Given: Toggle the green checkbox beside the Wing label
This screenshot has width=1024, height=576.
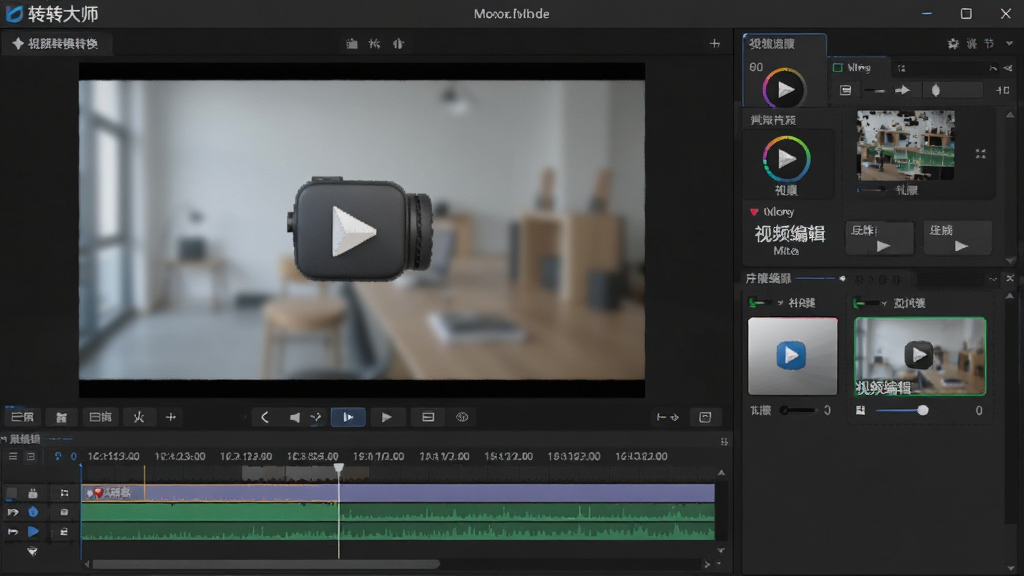Looking at the screenshot, I should tap(838, 68).
